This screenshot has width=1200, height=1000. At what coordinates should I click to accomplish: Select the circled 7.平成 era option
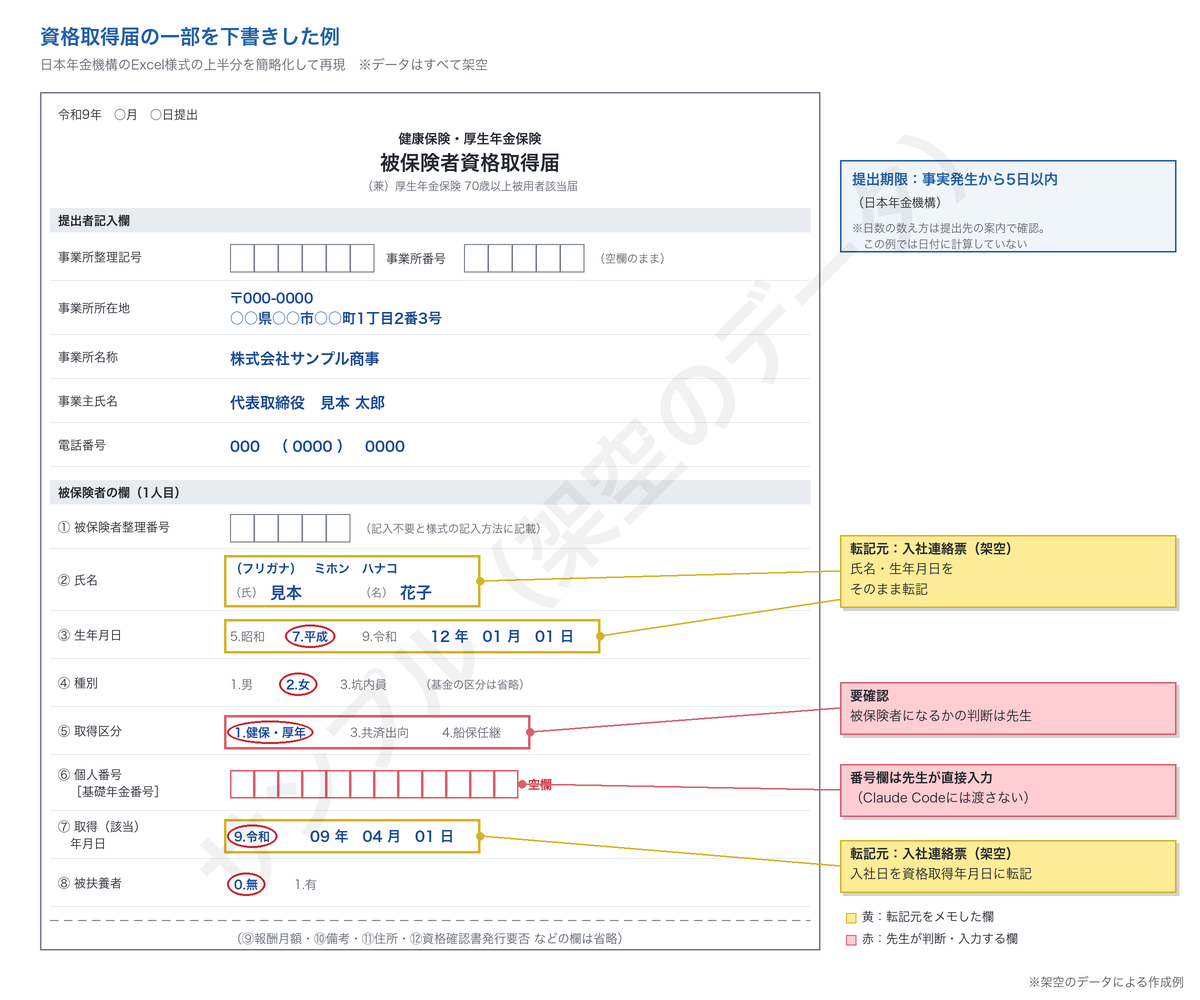tap(309, 636)
